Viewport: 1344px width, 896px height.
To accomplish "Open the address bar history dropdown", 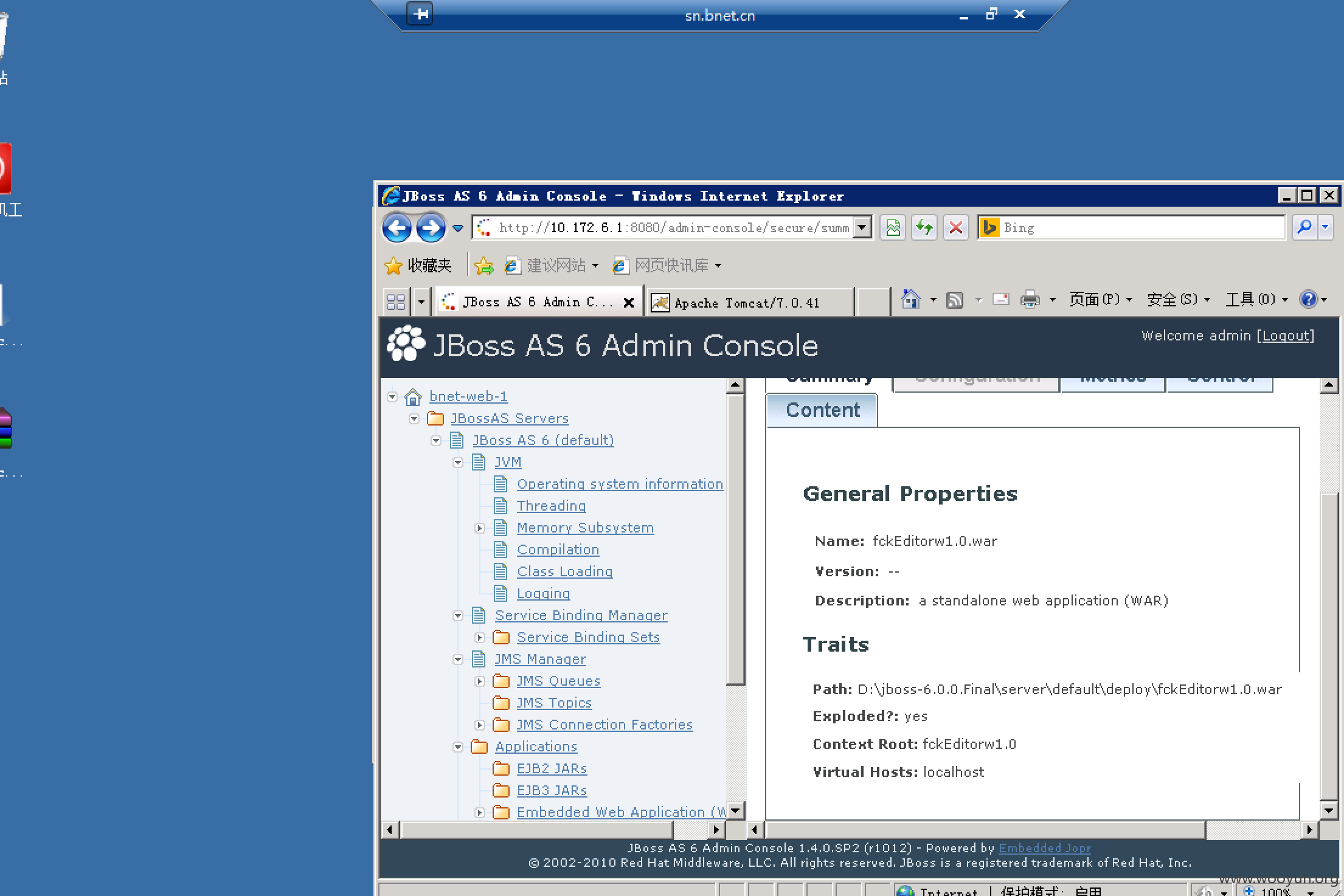I will coord(862,228).
